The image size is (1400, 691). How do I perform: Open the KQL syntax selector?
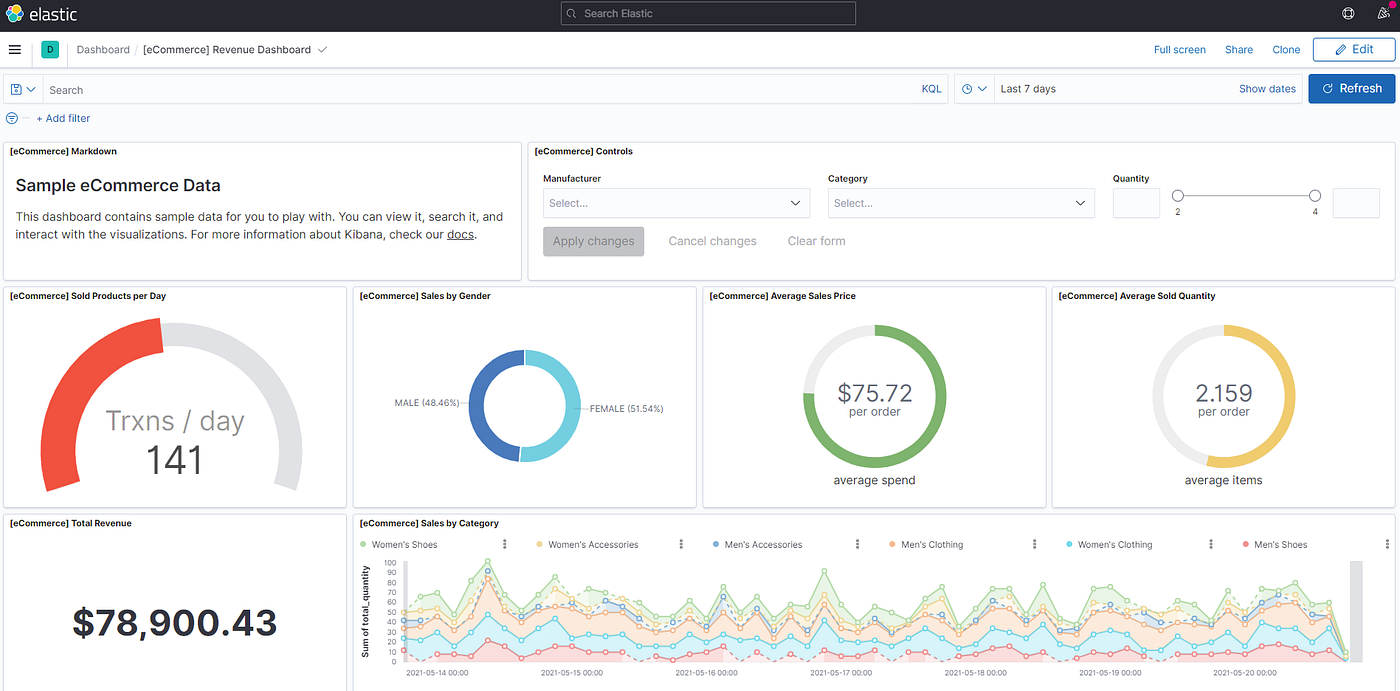(x=931, y=88)
